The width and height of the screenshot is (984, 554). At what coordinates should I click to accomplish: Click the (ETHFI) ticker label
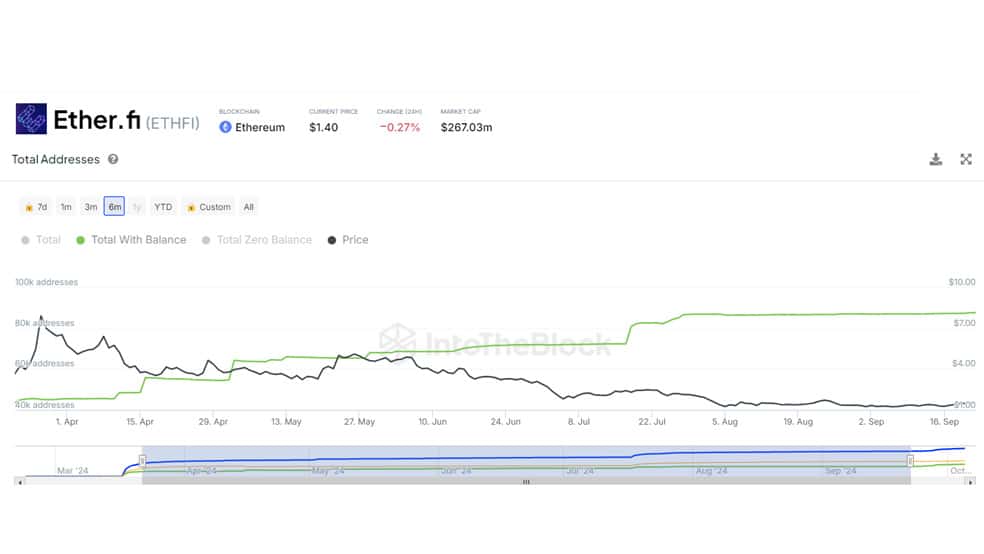coord(173,123)
